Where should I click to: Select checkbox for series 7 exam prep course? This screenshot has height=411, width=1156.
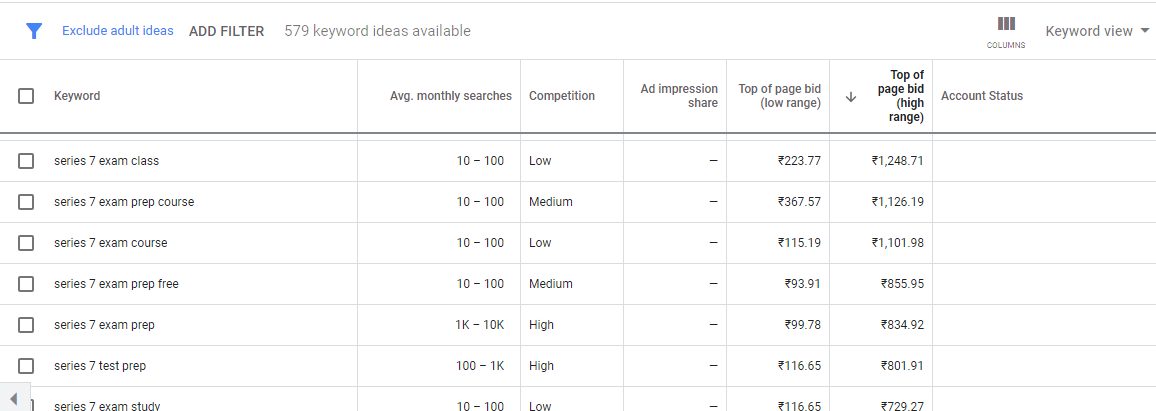(26, 201)
